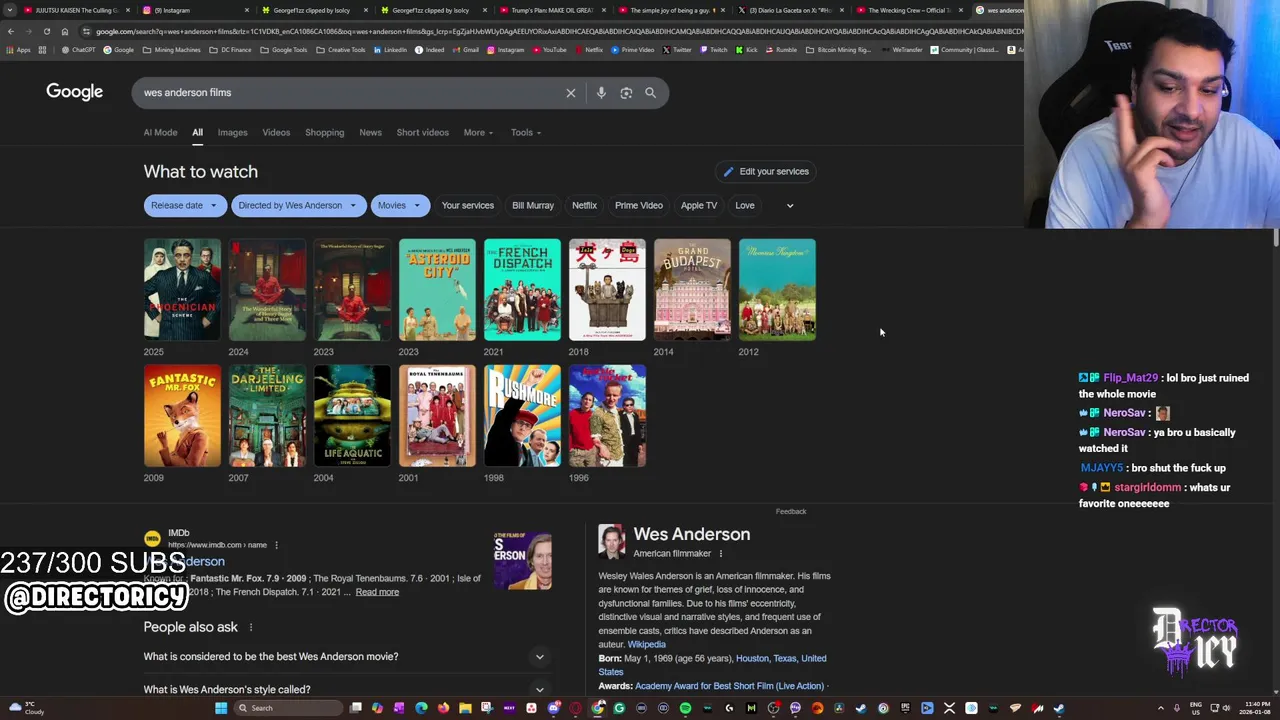Click the Read more link in IMDb result

point(377,592)
